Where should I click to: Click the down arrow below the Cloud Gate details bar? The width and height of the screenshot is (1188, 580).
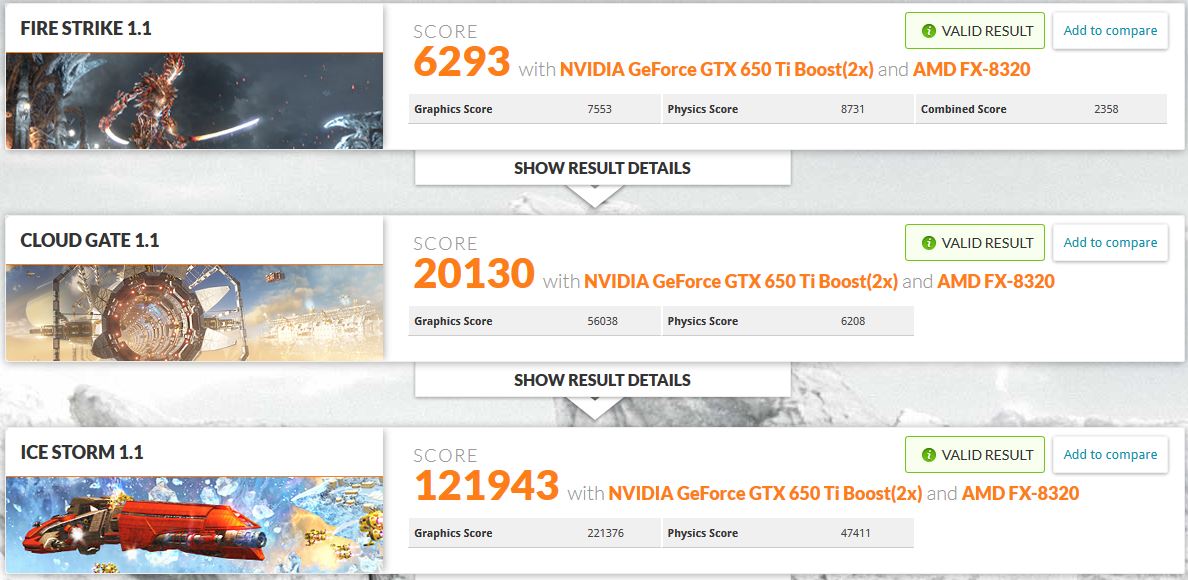(x=595, y=407)
